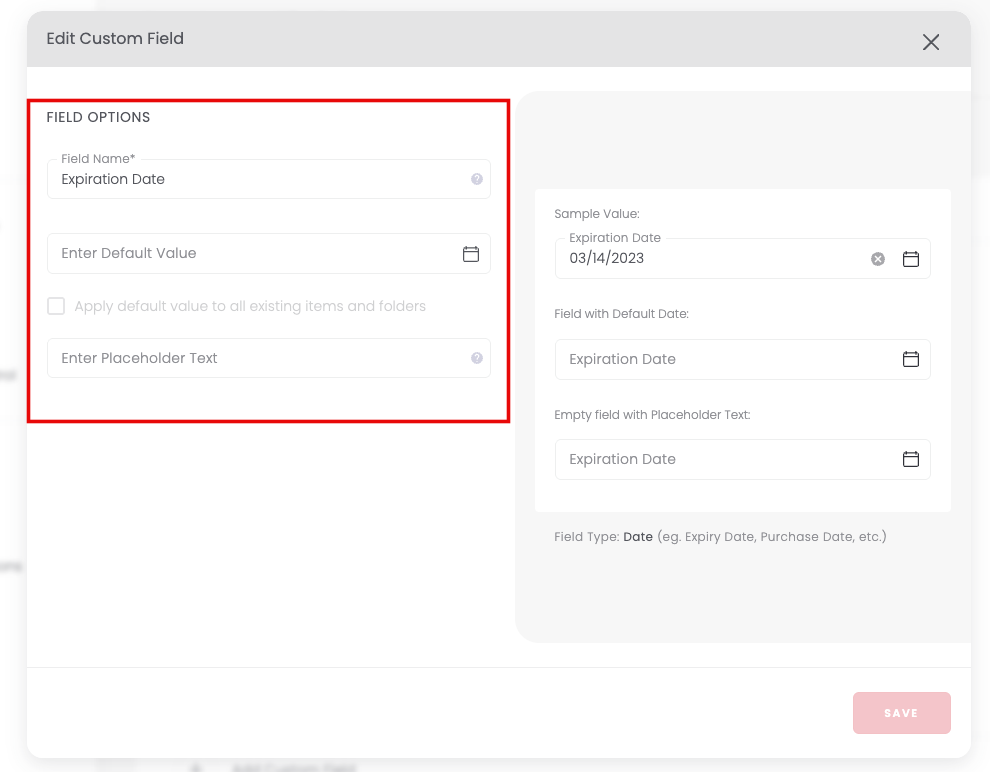The width and height of the screenshot is (990, 772).
Task: Click the Sample Value date field 03/14/2023
Action: [742, 259]
